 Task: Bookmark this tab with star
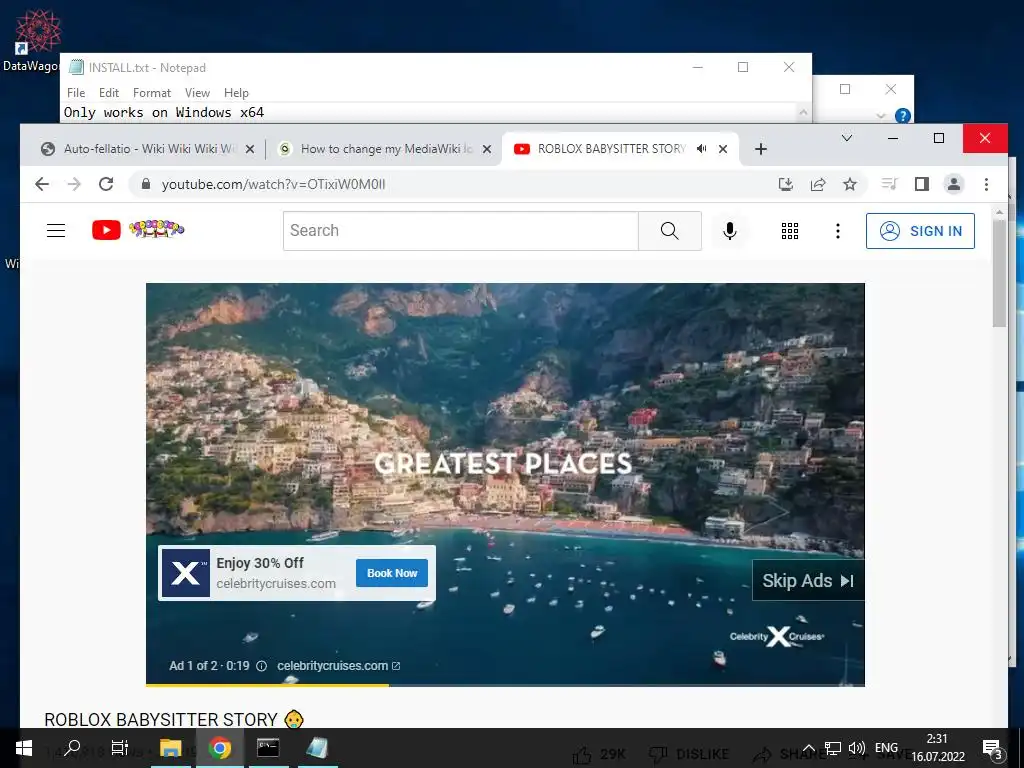pyautogui.click(x=850, y=184)
